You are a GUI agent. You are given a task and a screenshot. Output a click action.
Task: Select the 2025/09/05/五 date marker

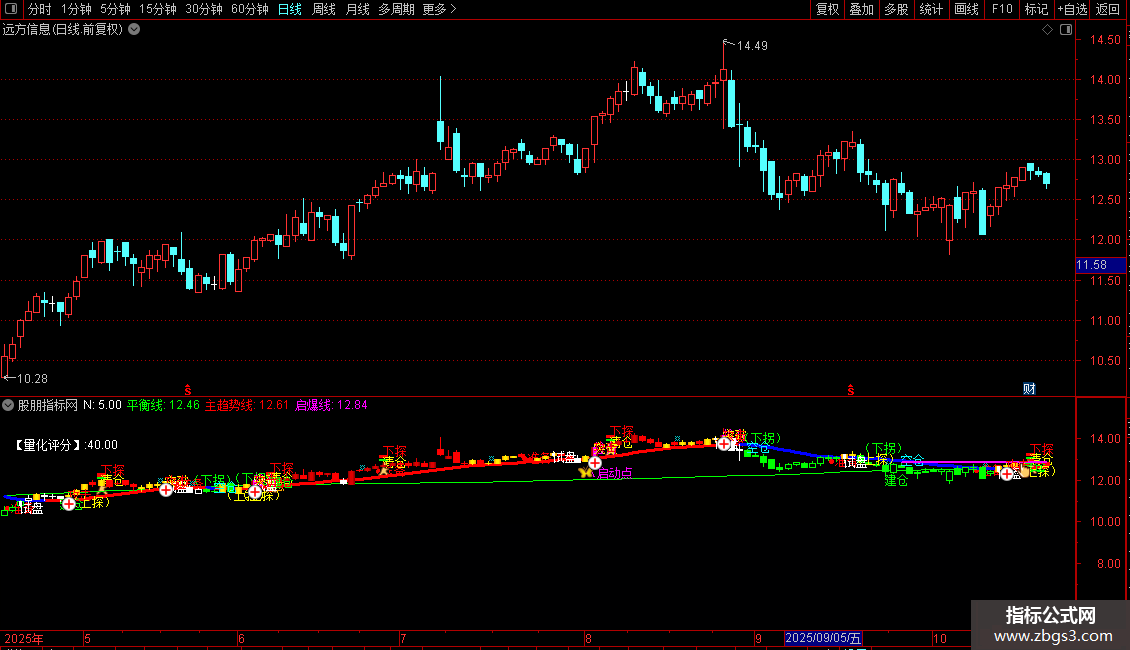[823, 638]
